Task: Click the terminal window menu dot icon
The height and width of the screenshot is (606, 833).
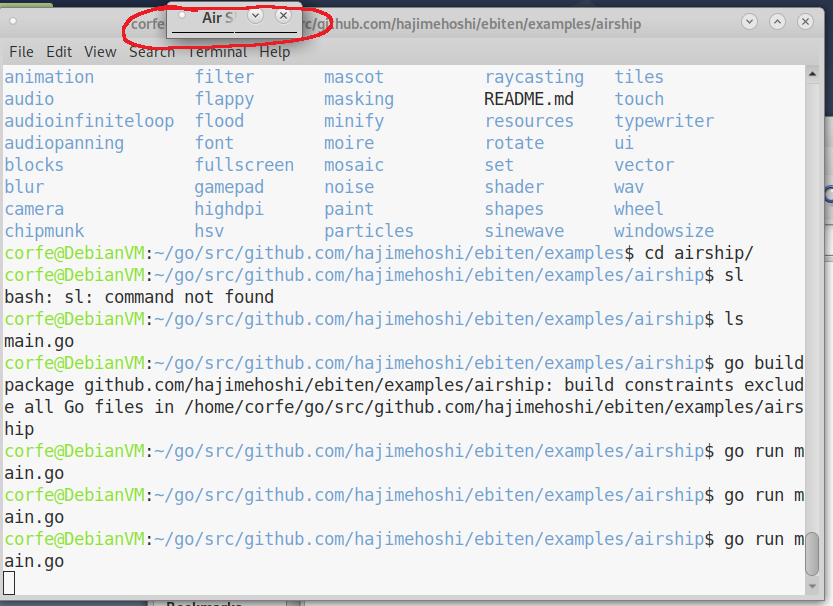Action: pyautogui.click(x=13, y=21)
